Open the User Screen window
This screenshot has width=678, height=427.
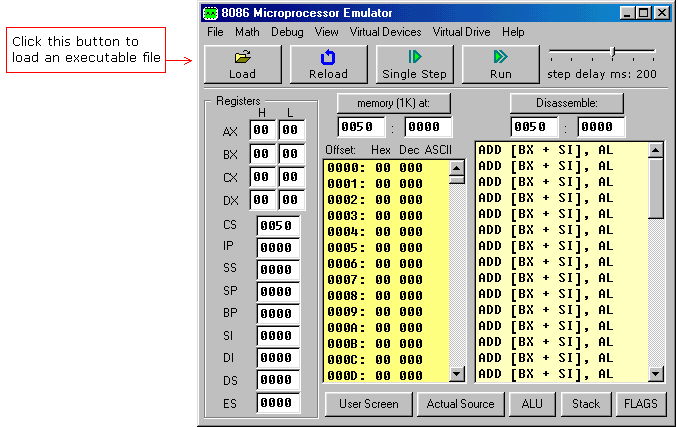[x=368, y=404]
